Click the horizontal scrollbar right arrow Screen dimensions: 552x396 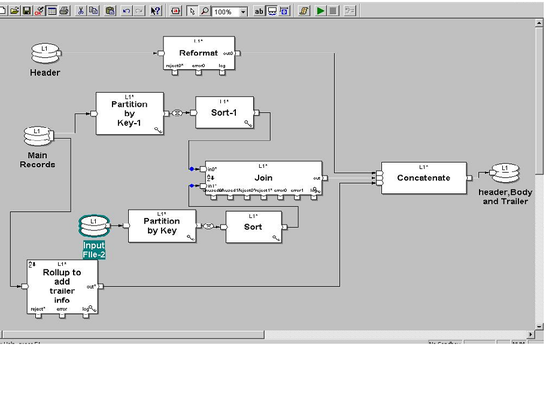click(x=531, y=334)
